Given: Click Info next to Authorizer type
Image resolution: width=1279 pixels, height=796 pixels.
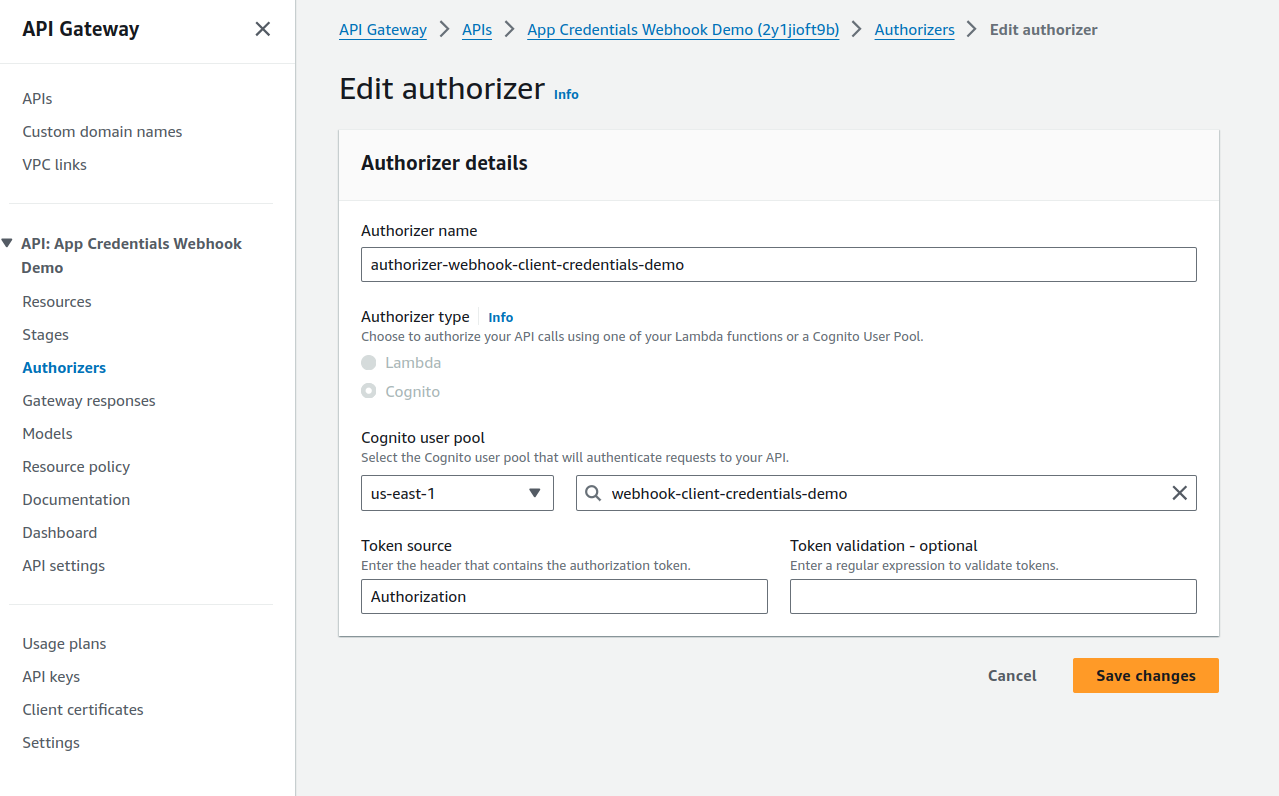Looking at the screenshot, I should click(500, 317).
